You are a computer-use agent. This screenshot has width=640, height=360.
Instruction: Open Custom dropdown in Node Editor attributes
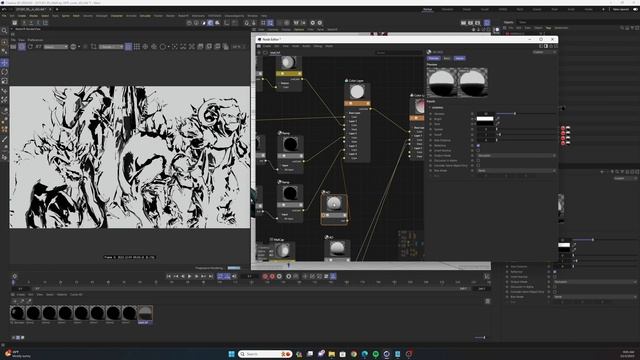pyautogui.click(x=544, y=52)
